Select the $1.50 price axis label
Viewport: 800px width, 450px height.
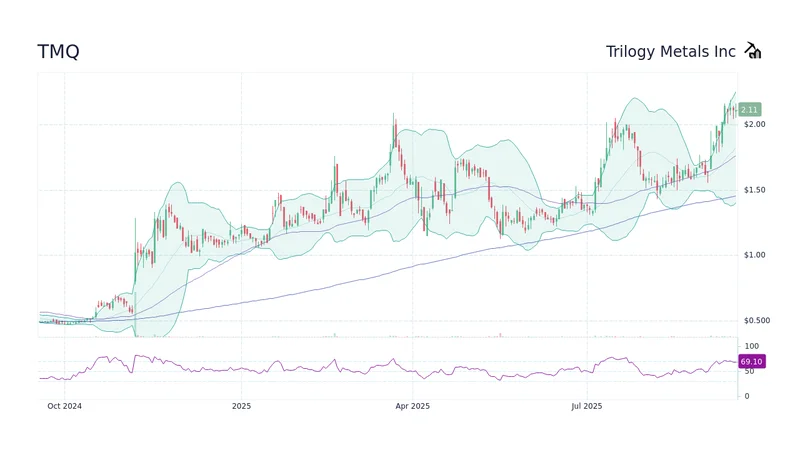click(754, 190)
